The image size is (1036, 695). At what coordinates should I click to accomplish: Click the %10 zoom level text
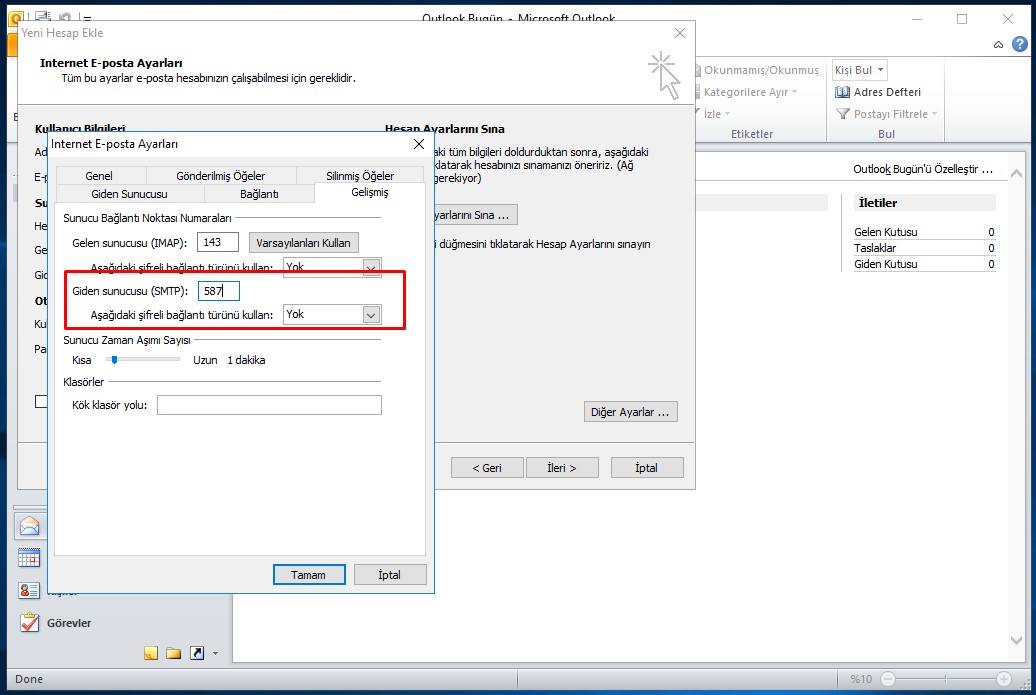(x=861, y=678)
